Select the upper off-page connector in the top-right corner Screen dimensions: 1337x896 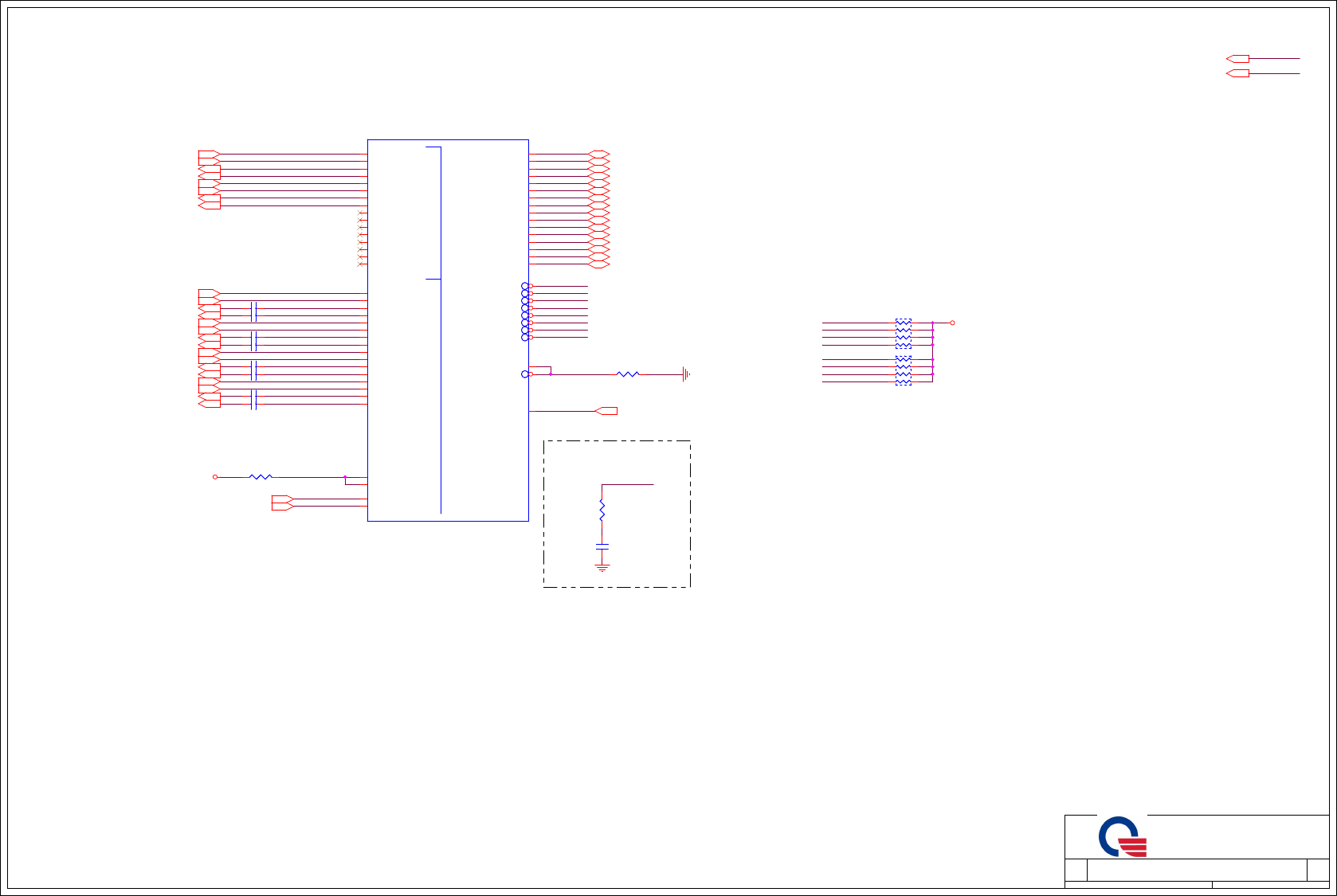tap(1237, 58)
